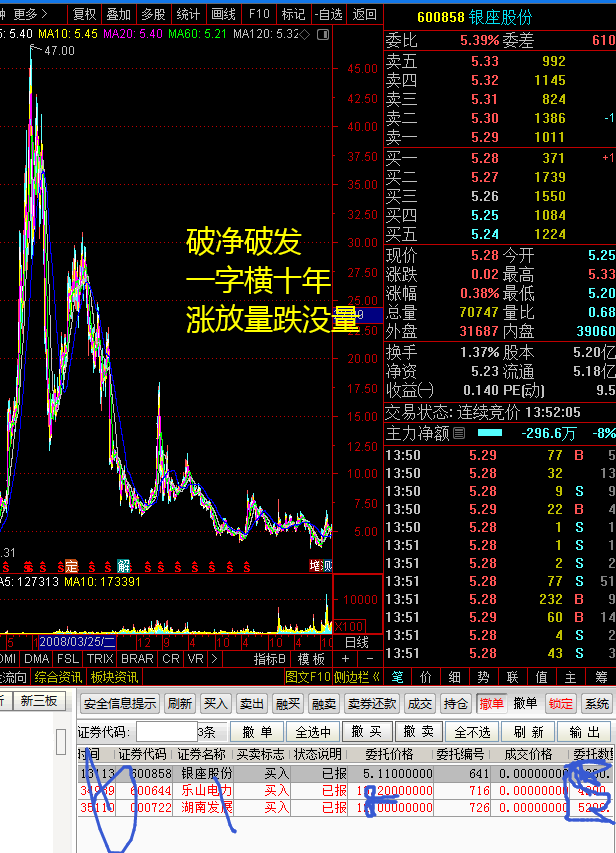Open 图文F10 link
The height and width of the screenshot is (853, 616).
(308, 677)
